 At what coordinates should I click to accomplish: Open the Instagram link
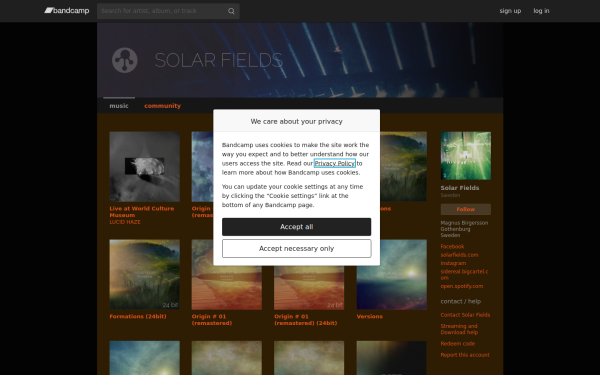pos(453,263)
